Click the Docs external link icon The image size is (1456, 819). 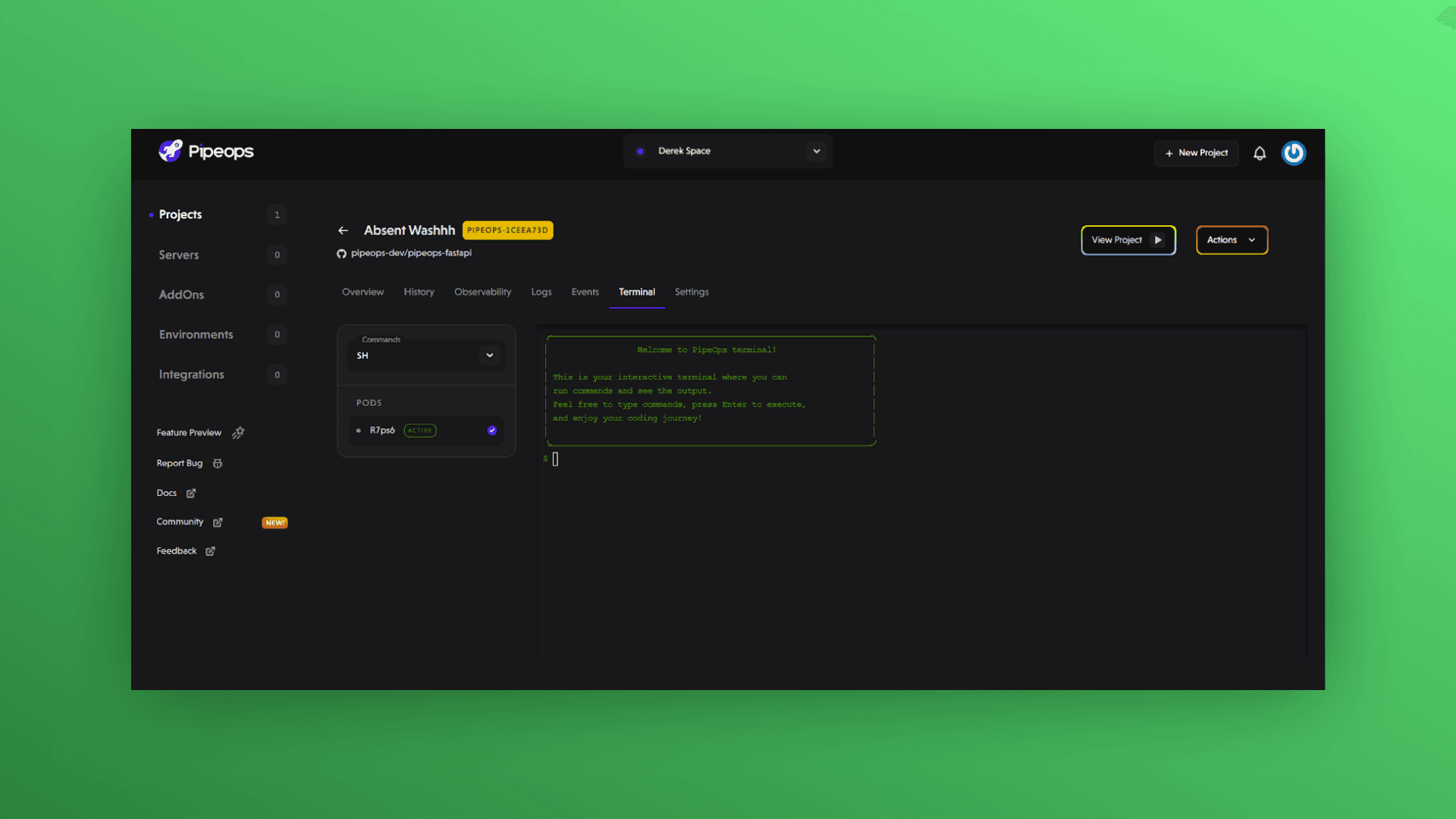point(191,494)
